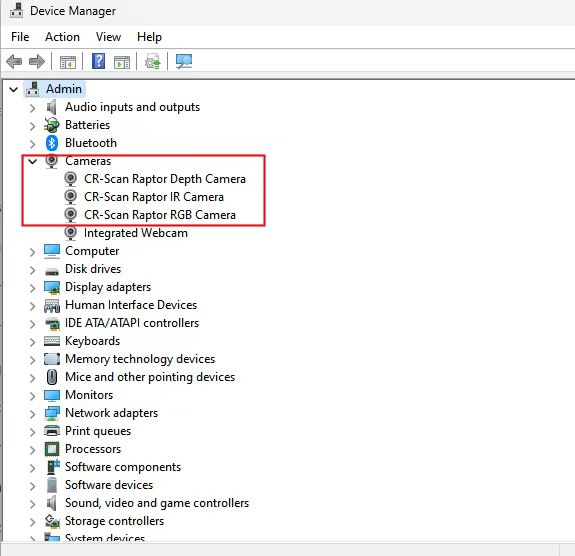Open the View menu
575x556 pixels.
(x=108, y=37)
